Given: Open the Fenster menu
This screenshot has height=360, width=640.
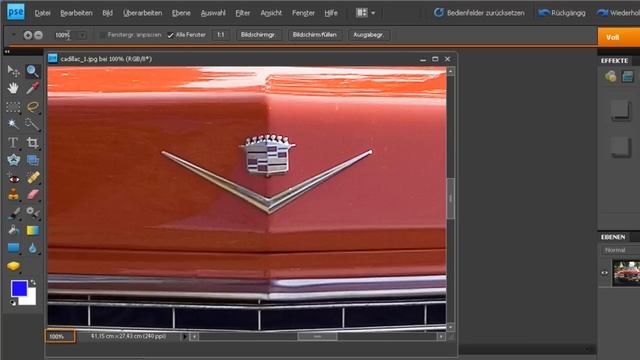Looking at the screenshot, I should (x=303, y=13).
